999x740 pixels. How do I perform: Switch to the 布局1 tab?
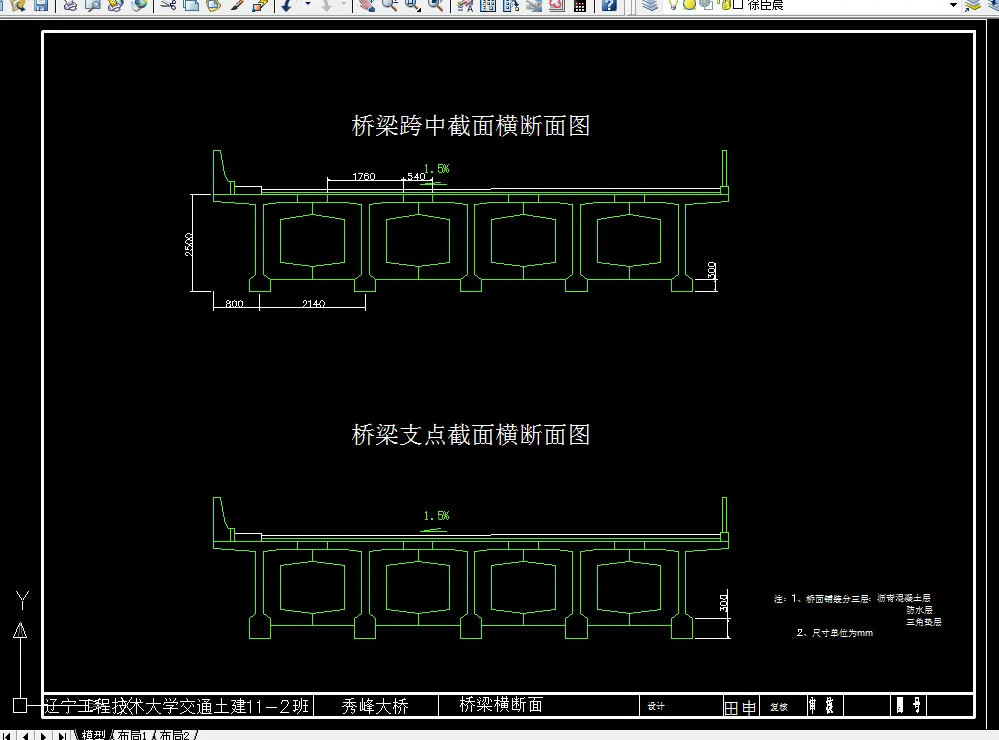tap(133, 736)
